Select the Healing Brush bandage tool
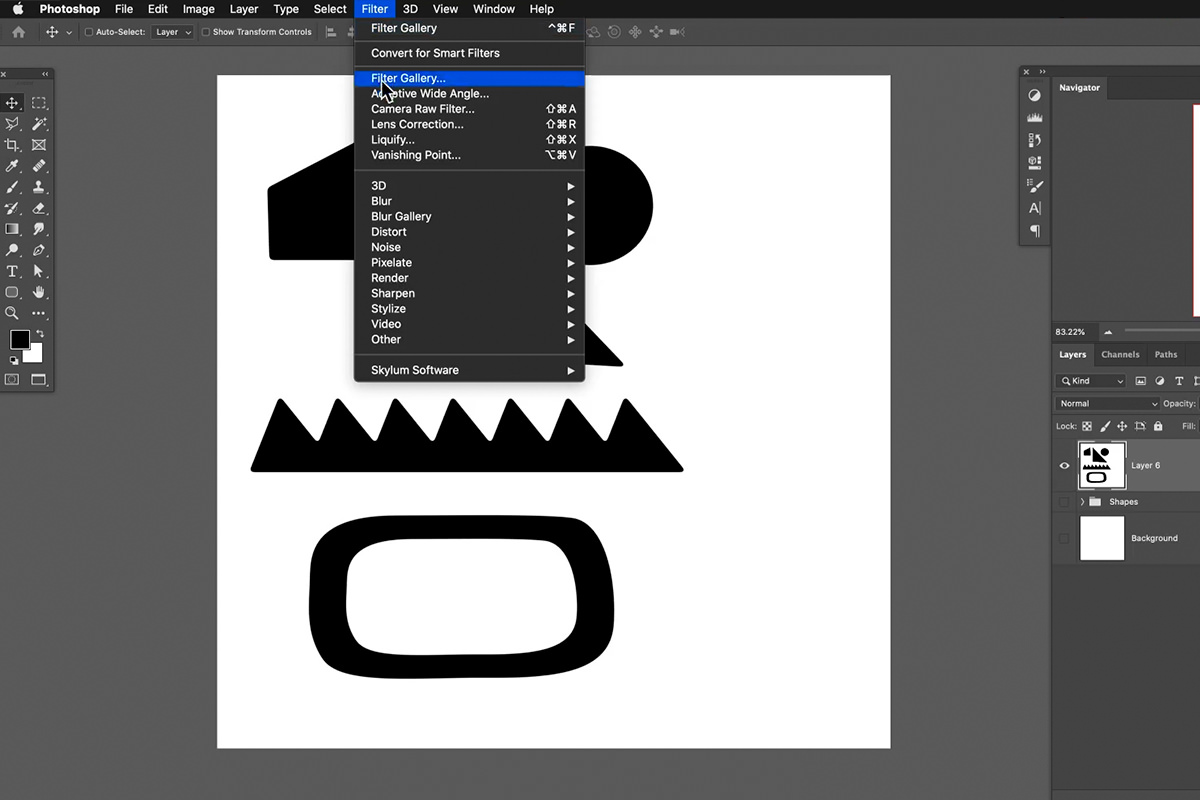Image resolution: width=1200 pixels, height=800 pixels. point(39,166)
